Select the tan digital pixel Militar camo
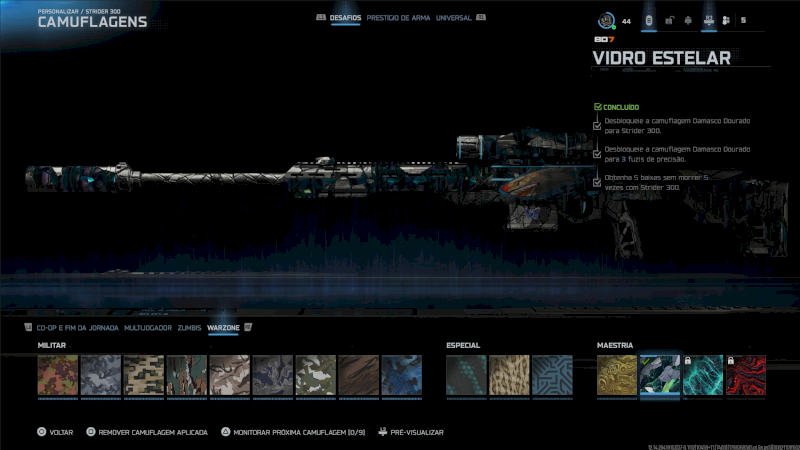Image resolution: width=800 pixels, height=450 pixels. 144,375
